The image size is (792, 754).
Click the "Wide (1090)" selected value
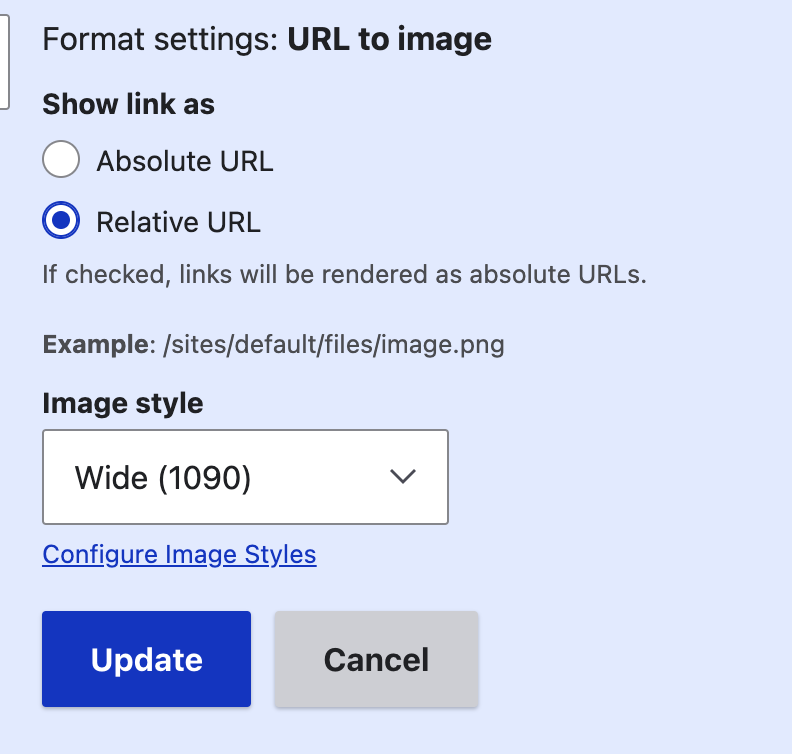tap(162, 478)
